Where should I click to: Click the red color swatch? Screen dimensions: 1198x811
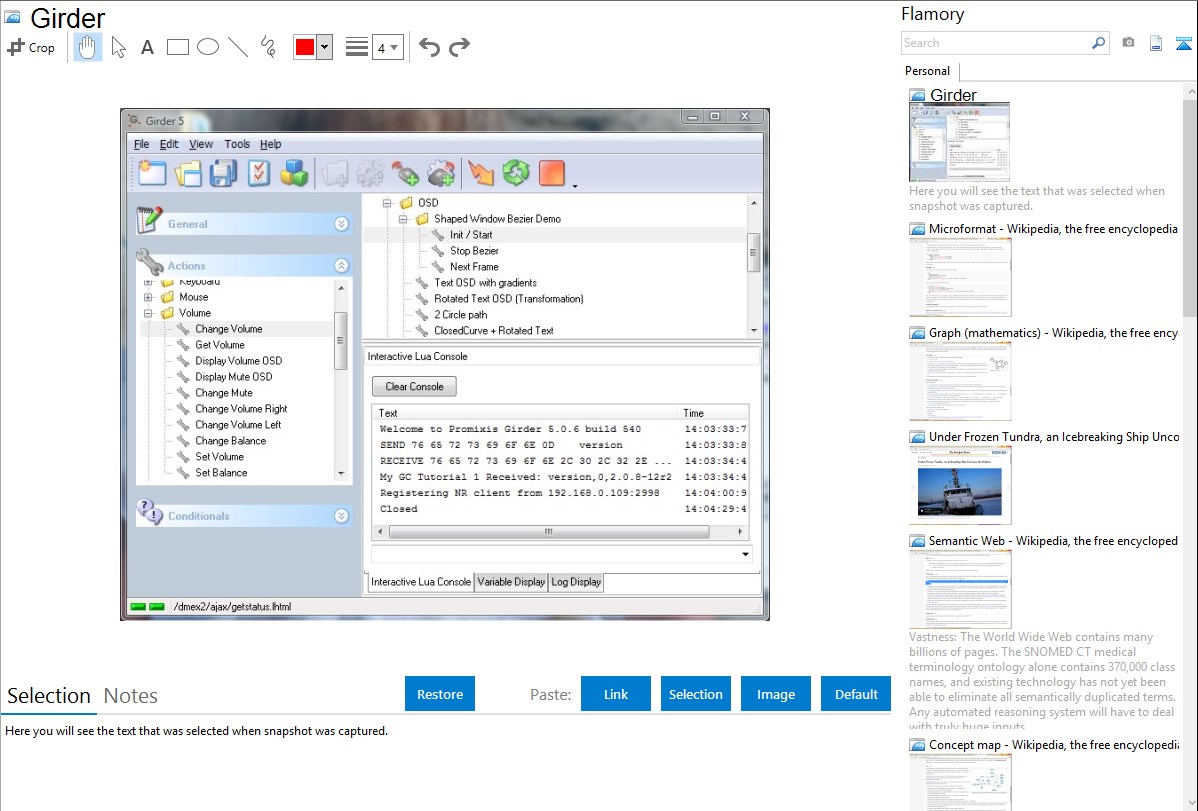(305, 47)
